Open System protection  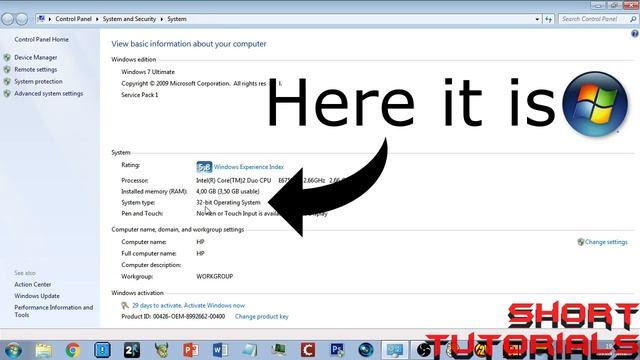point(38,82)
